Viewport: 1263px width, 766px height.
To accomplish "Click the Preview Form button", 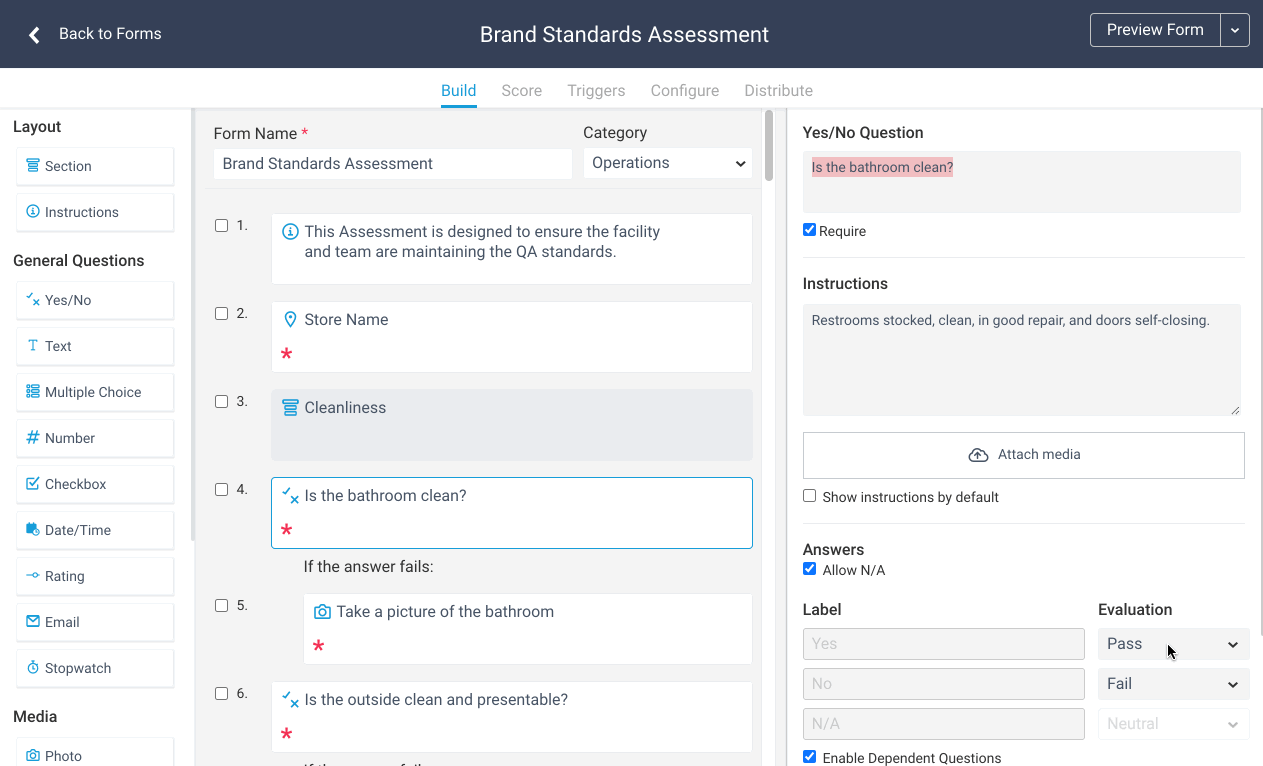I will 1155,30.
